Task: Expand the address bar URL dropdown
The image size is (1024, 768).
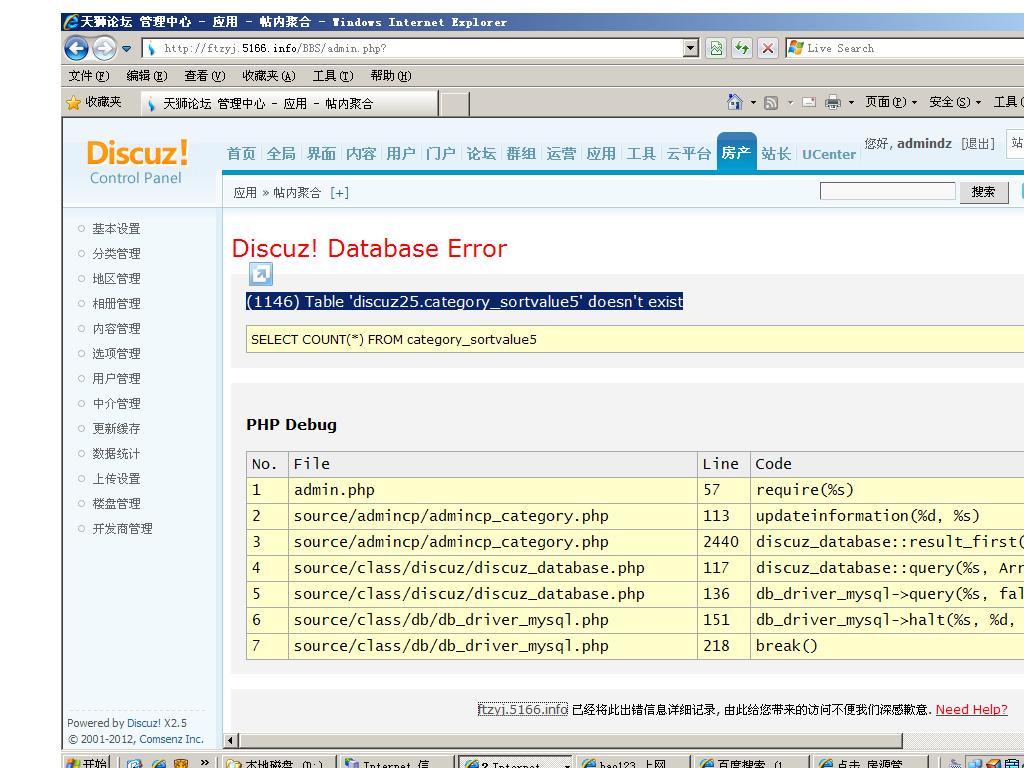Action: (x=691, y=48)
